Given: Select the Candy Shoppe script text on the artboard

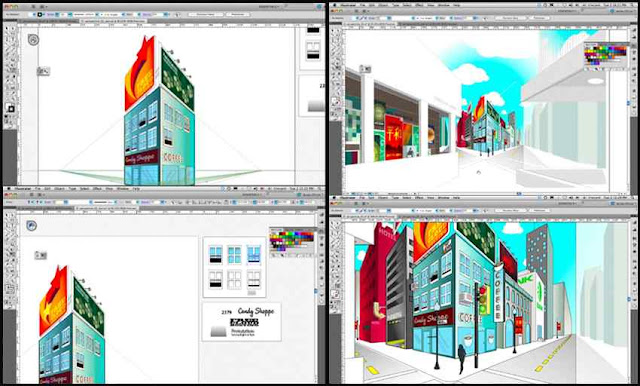Looking at the screenshot, I should (256, 311).
